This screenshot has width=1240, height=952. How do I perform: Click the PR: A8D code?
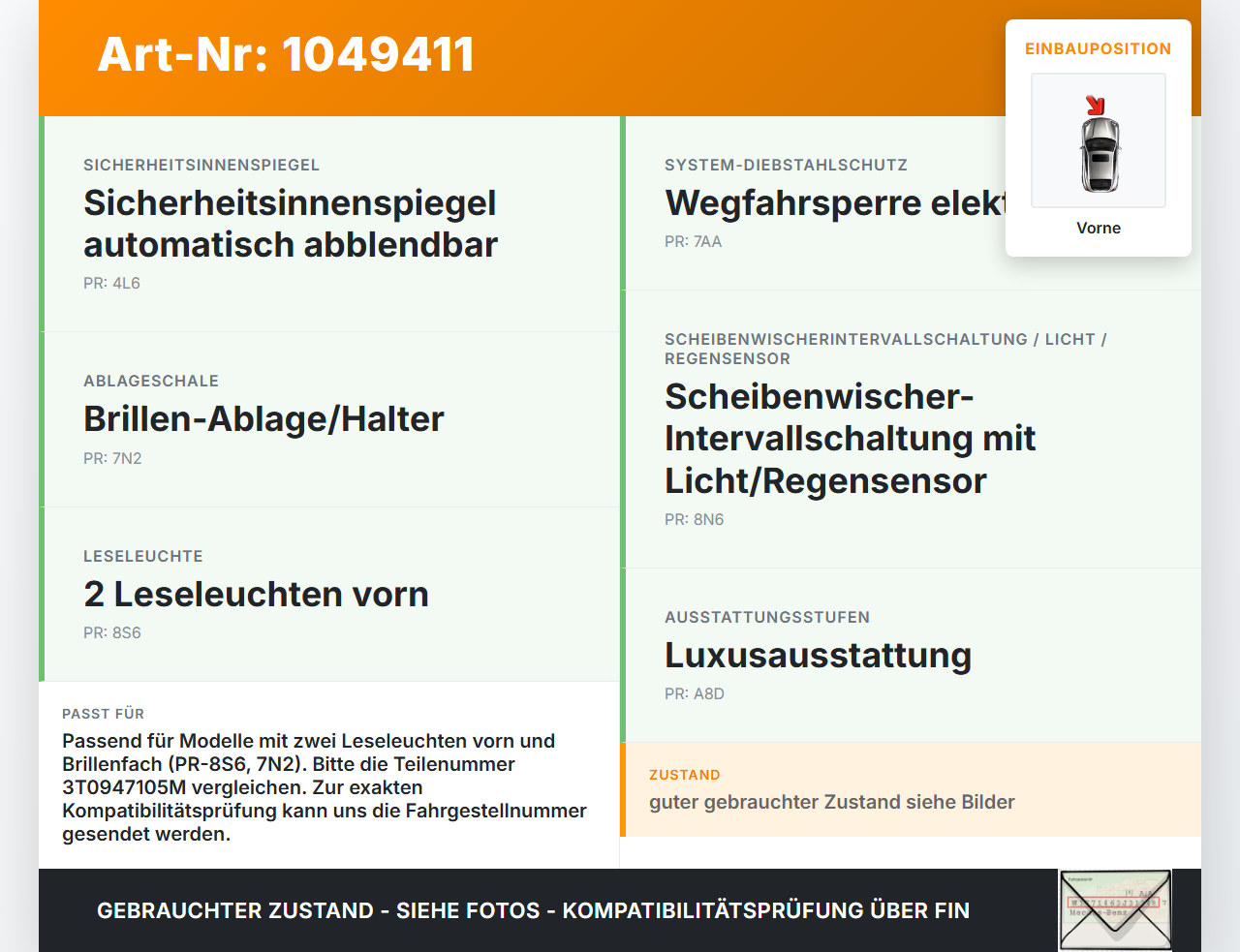coord(695,693)
